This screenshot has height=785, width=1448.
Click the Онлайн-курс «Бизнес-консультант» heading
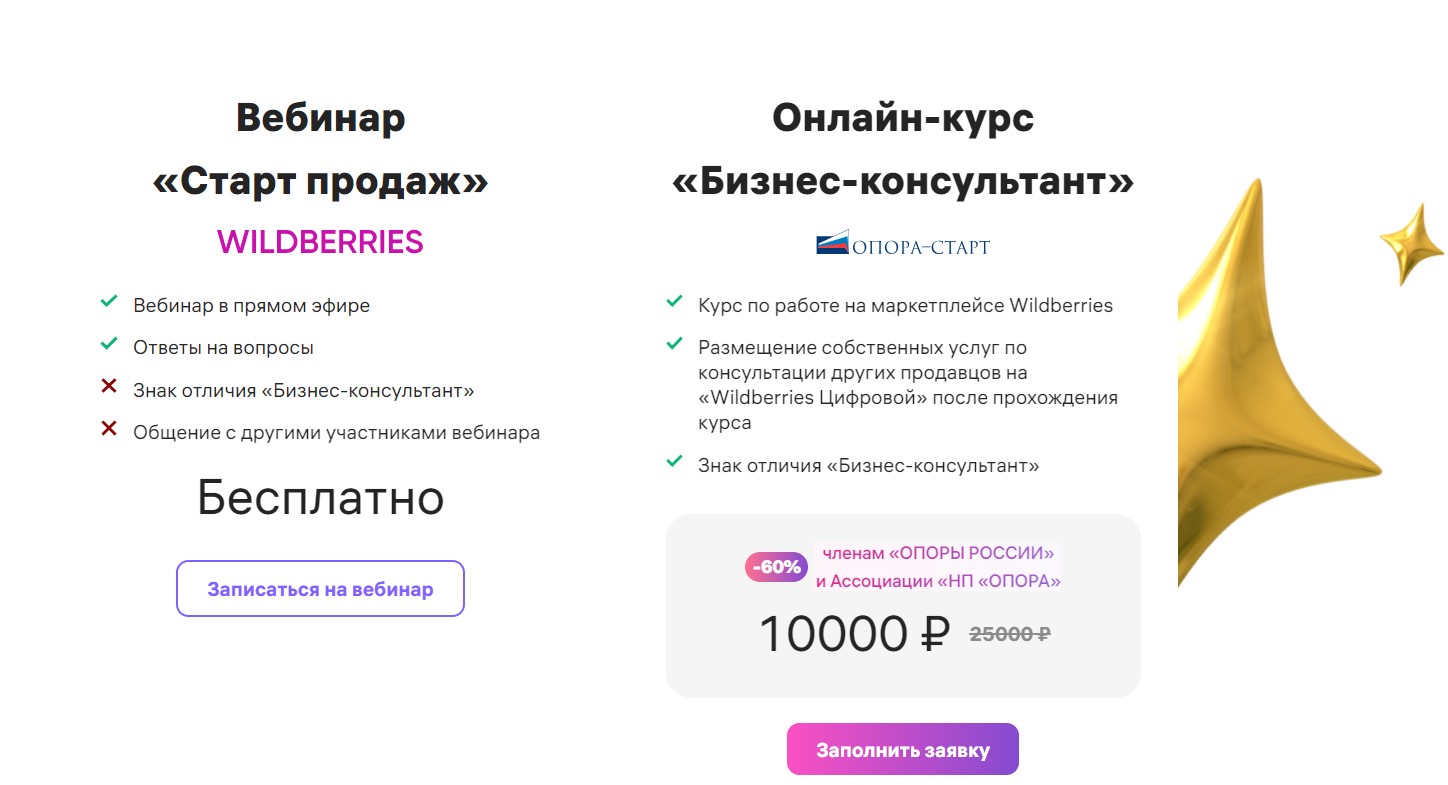902,150
